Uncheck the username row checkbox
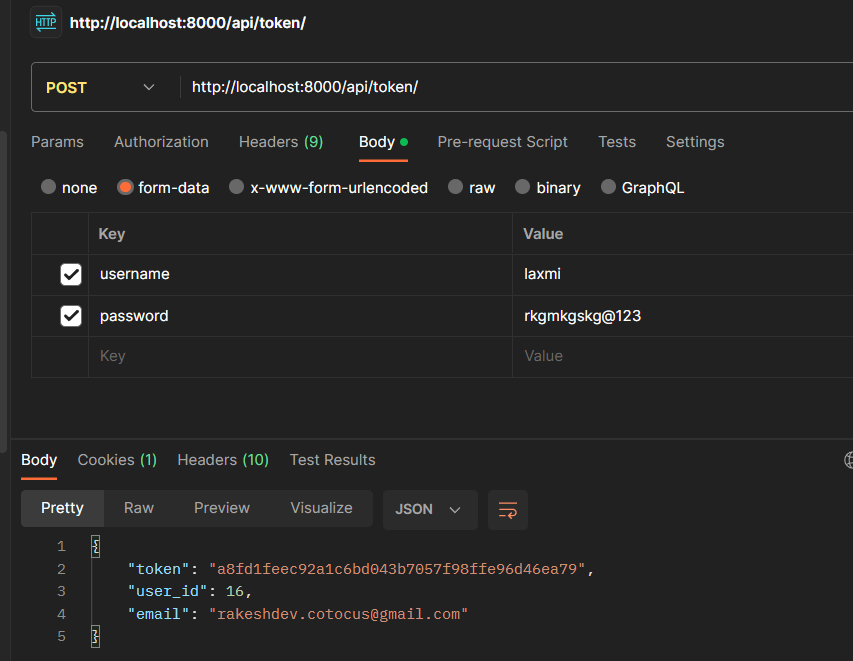 [x=71, y=274]
